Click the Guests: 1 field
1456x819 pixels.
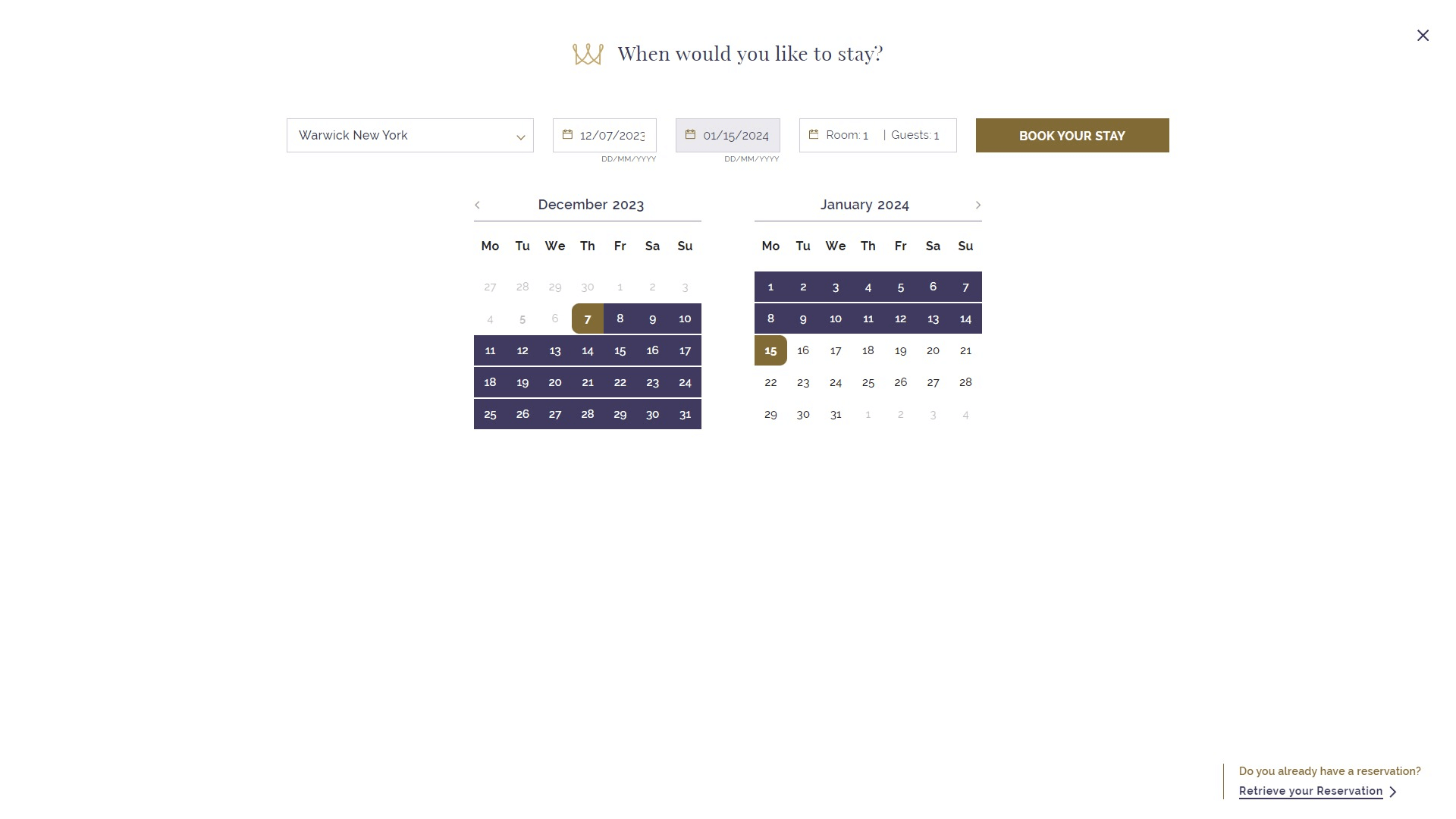(x=915, y=136)
